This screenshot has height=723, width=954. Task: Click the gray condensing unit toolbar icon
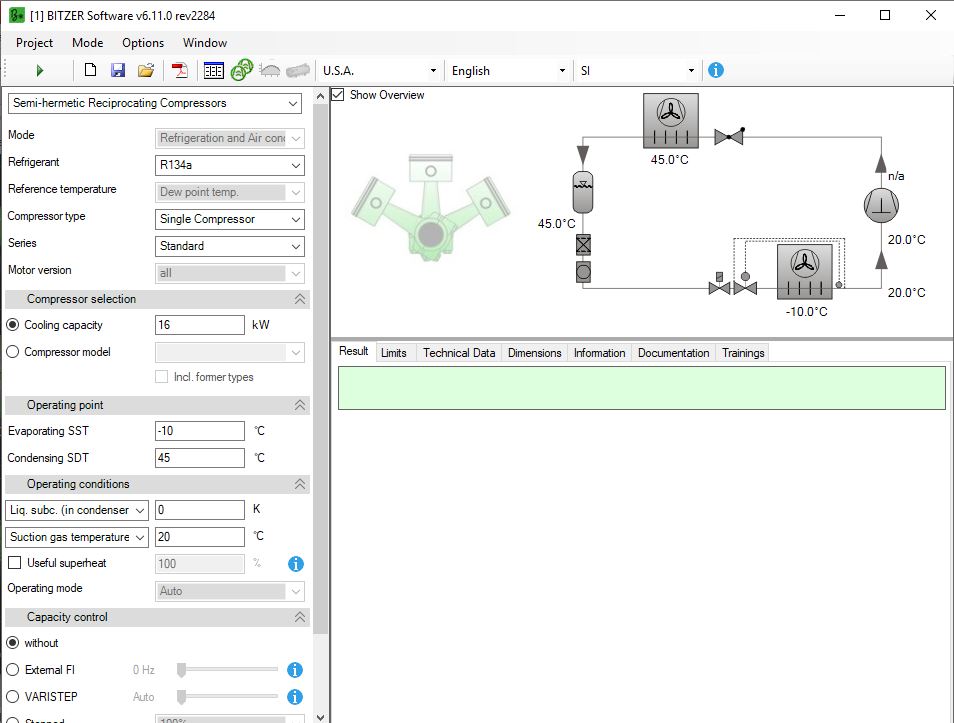pyautogui.click(x=270, y=70)
